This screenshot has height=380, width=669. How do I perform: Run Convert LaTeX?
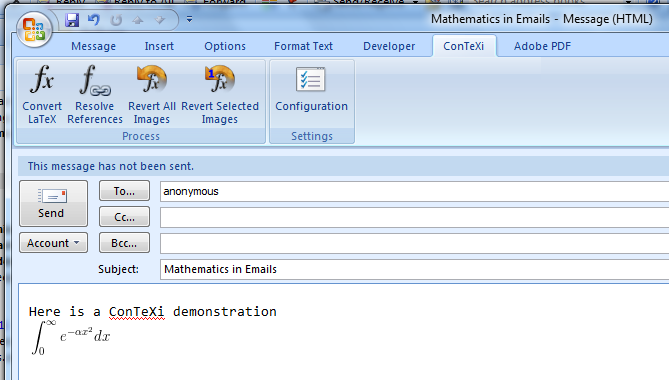[42, 94]
